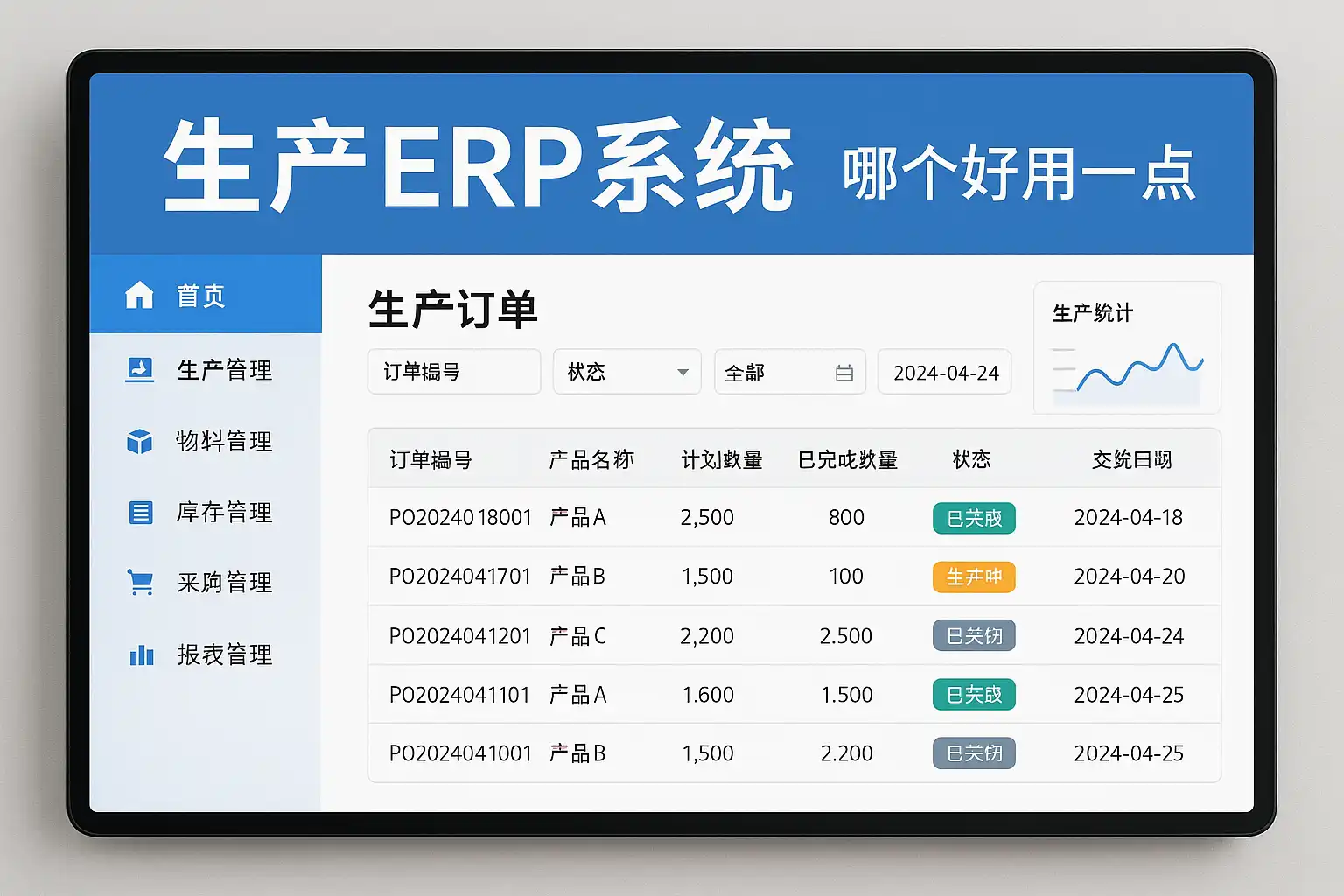Image resolution: width=1344 pixels, height=896 pixels.
Task: Click planned quantity 1,500 for PO2024041001
Action: tap(707, 752)
